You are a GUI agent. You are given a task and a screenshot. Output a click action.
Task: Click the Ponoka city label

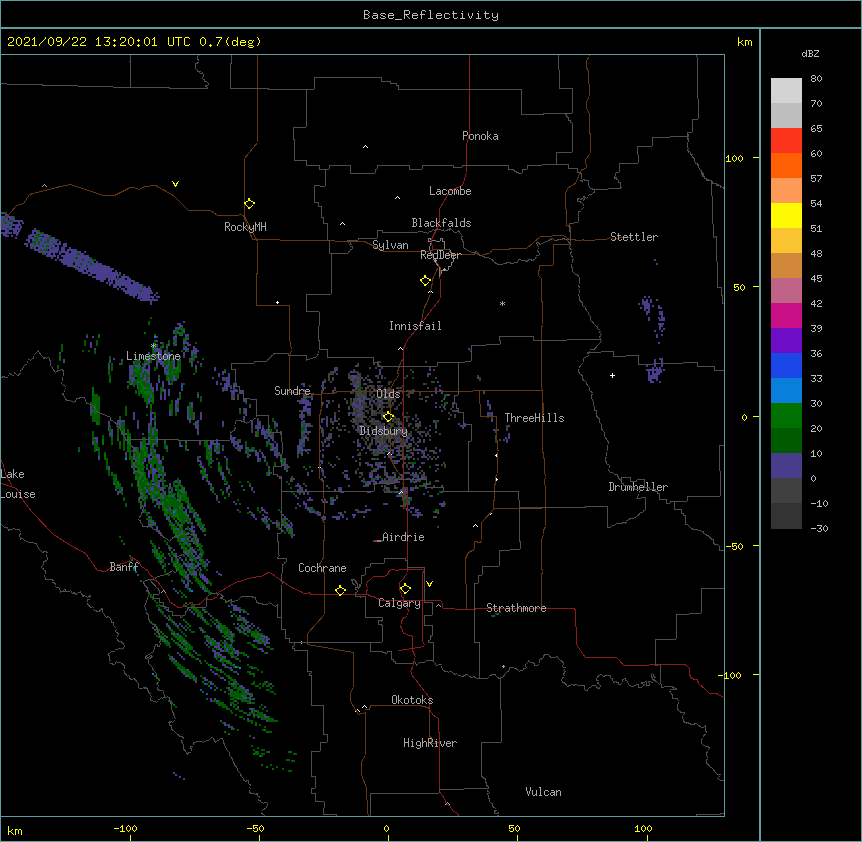(480, 136)
